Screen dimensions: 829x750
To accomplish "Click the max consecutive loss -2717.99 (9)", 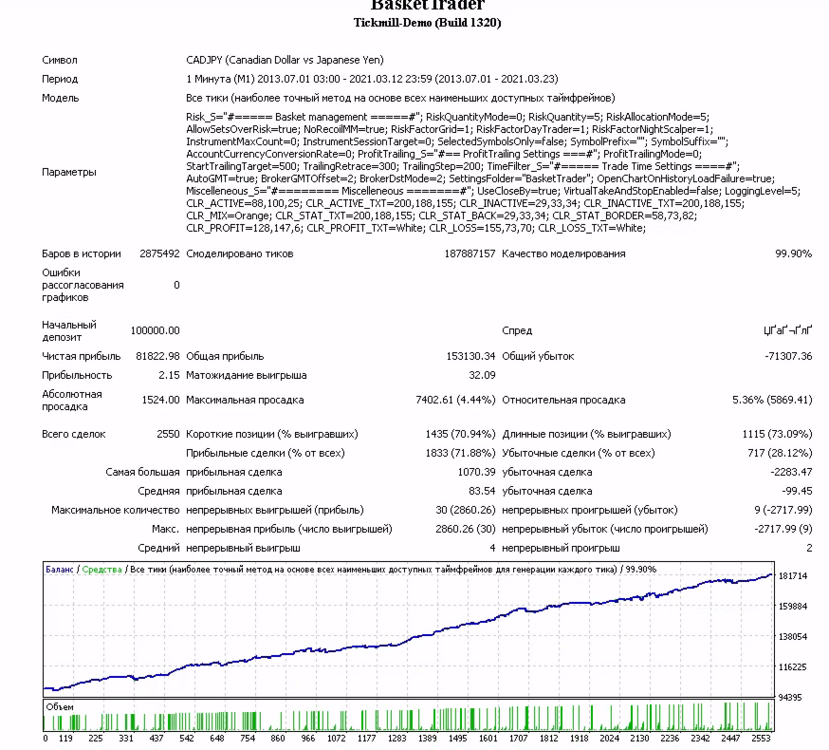I will 784,530.
